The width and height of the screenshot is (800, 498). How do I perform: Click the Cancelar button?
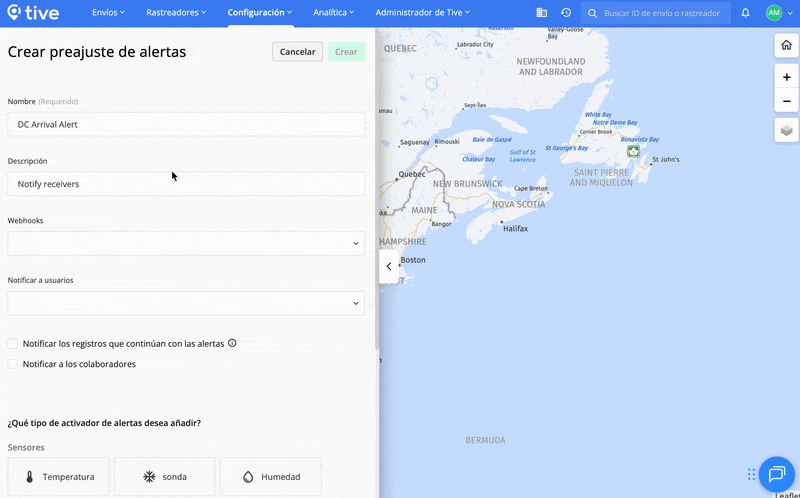point(297,52)
